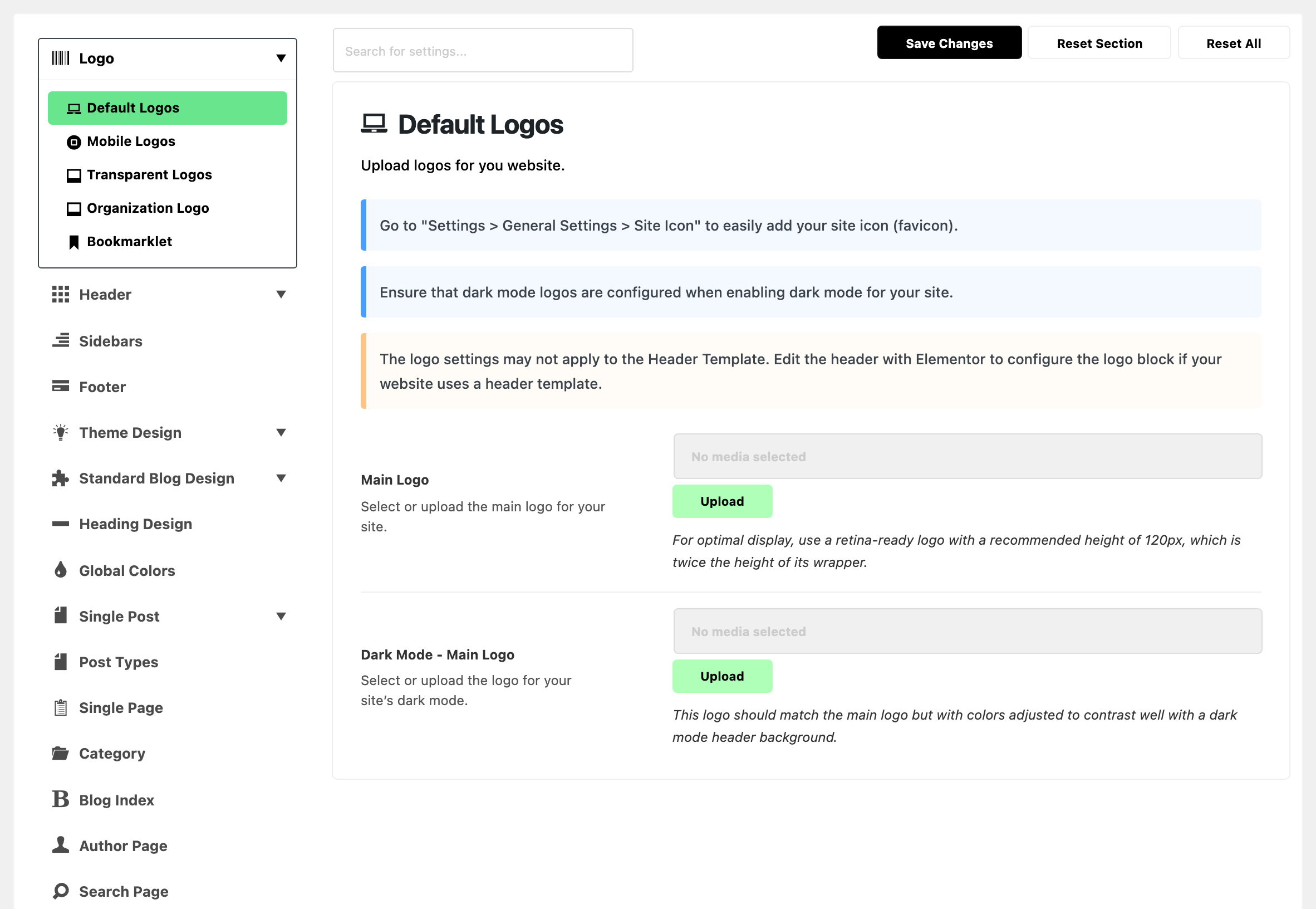The height and width of the screenshot is (909, 1316).
Task: Click the Reset Section button
Action: (x=1099, y=43)
